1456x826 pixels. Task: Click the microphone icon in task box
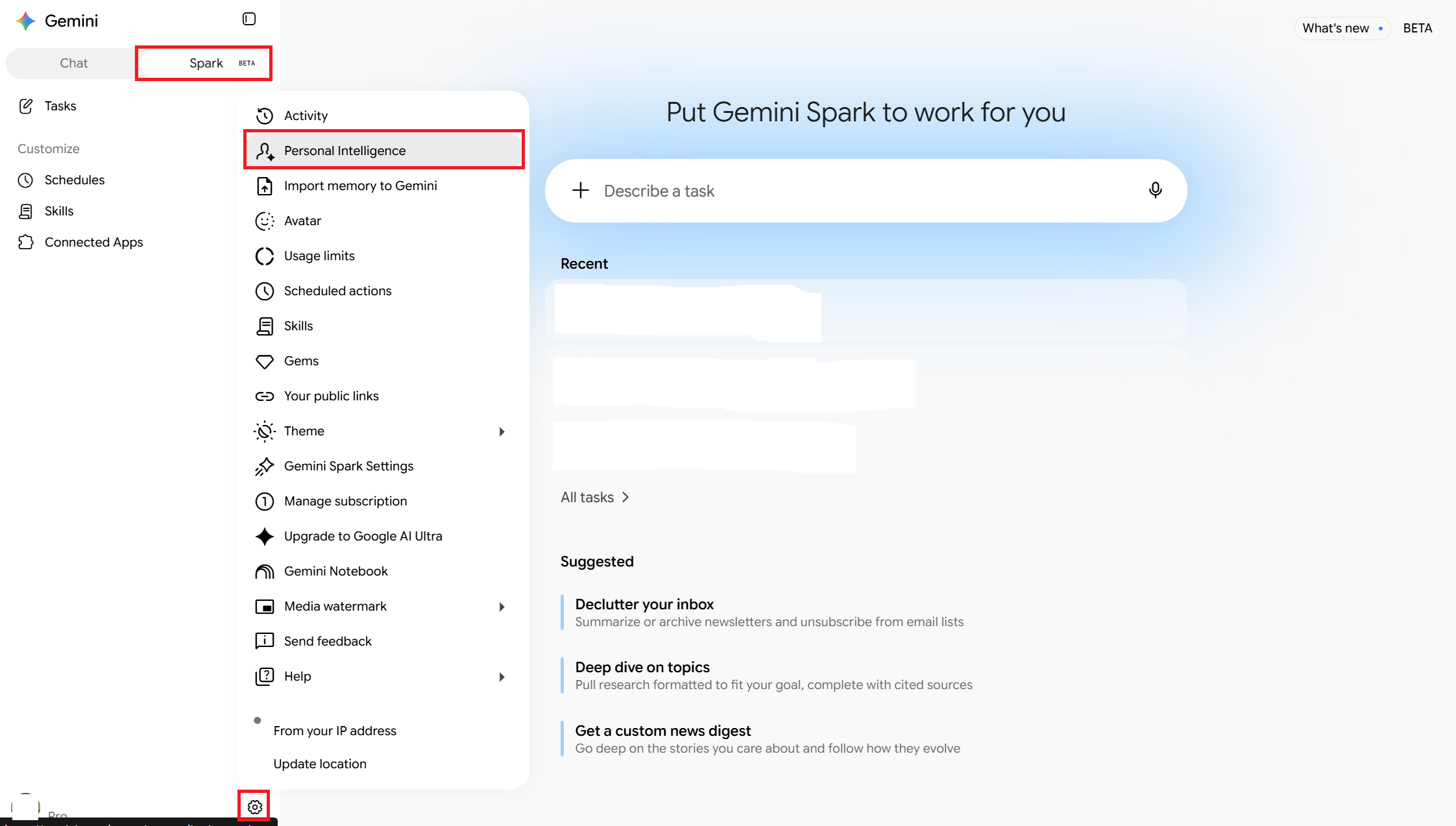(x=1155, y=190)
